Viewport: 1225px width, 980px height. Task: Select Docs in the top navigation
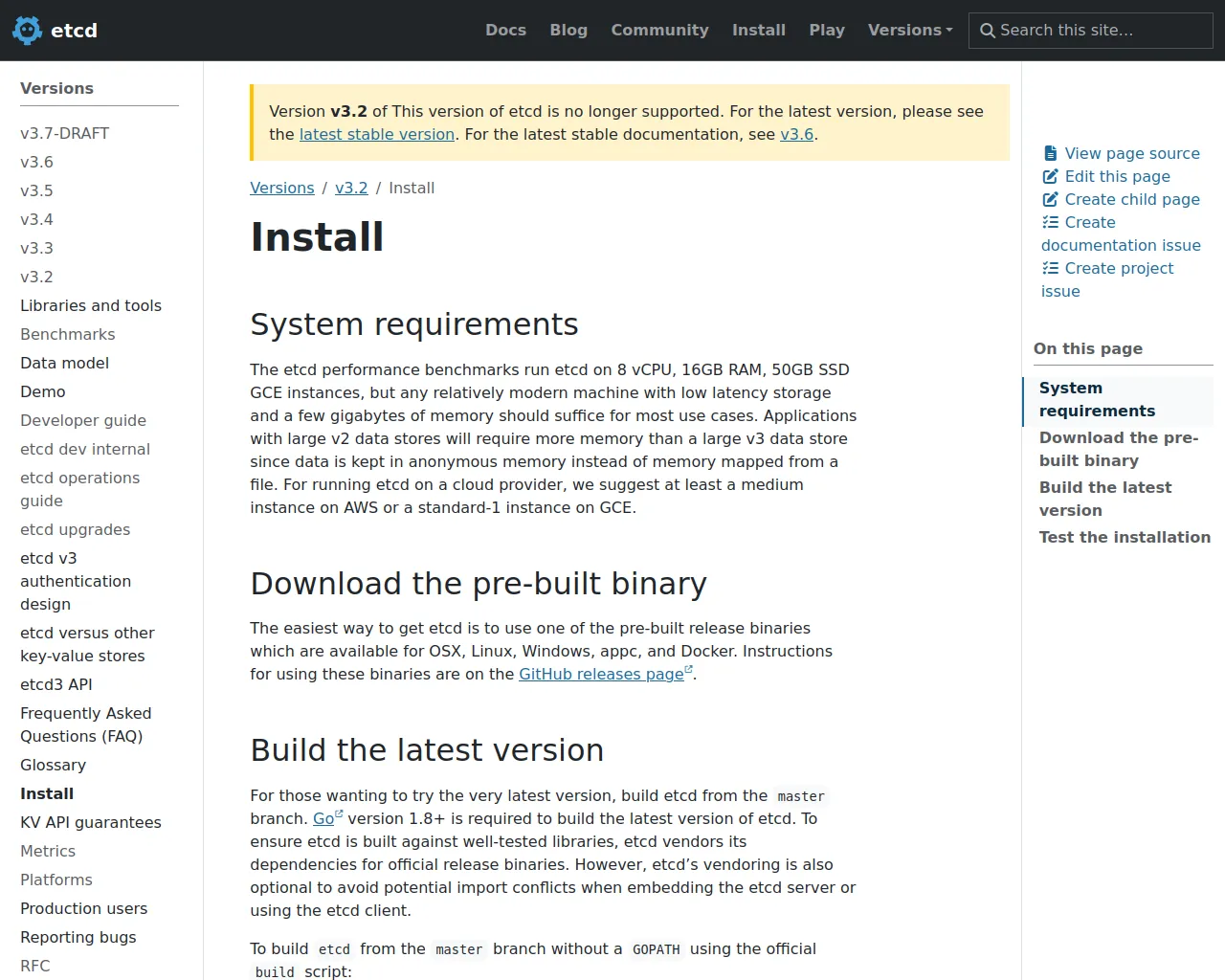pyautogui.click(x=505, y=30)
